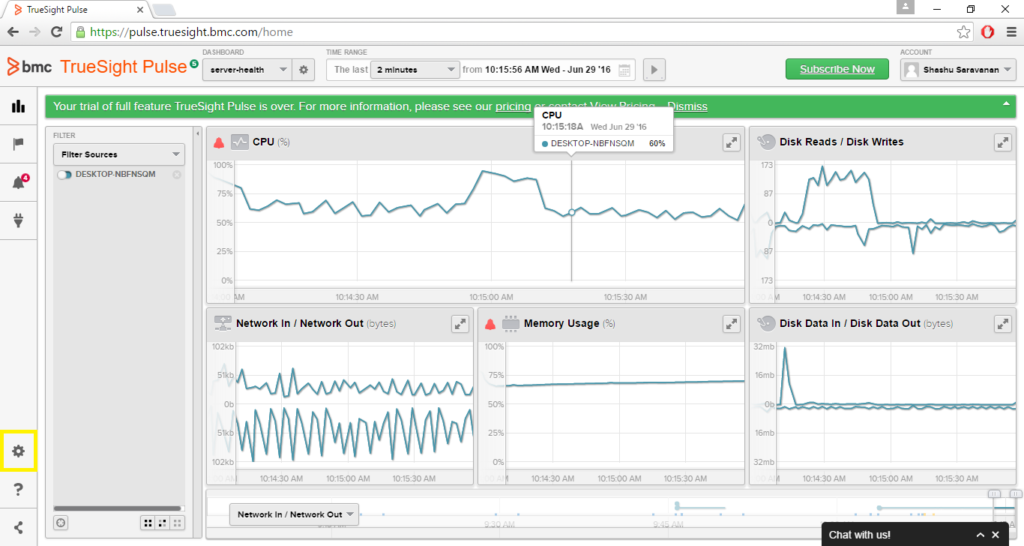Open the calendar date picker icon
Image resolution: width=1024 pixels, height=546 pixels.
coord(625,70)
